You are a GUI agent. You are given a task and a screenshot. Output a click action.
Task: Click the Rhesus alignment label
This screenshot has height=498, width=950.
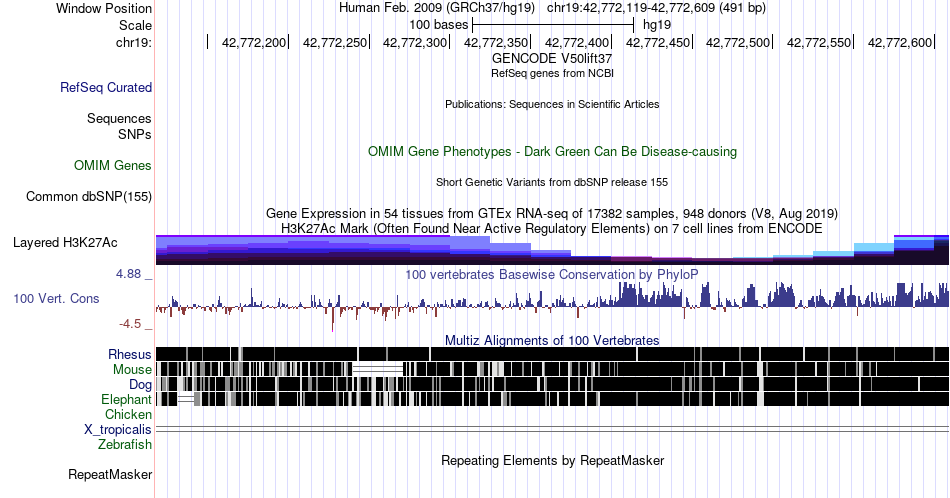[130, 354]
